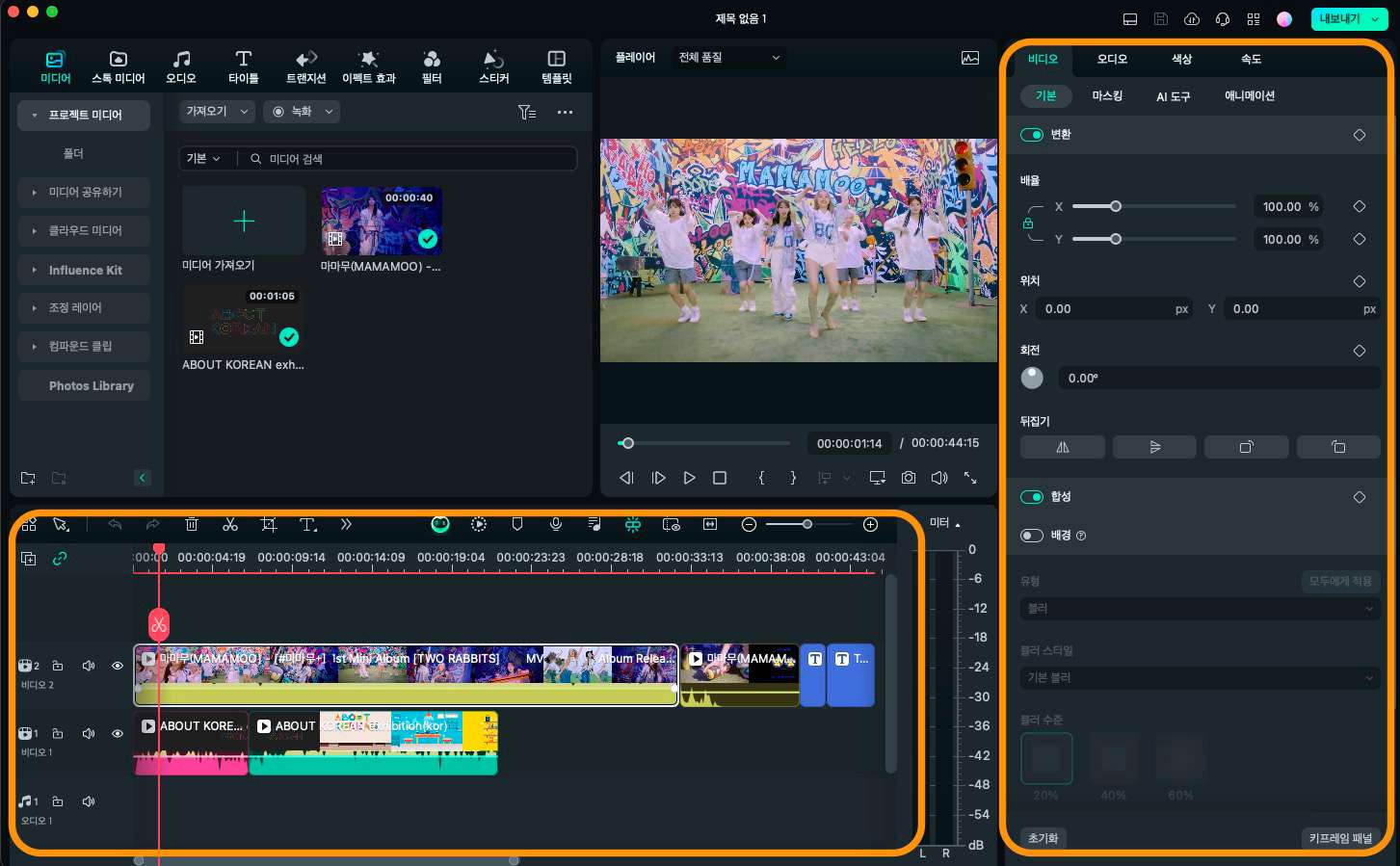Click the 초기화 reset button

[1043, 838]
